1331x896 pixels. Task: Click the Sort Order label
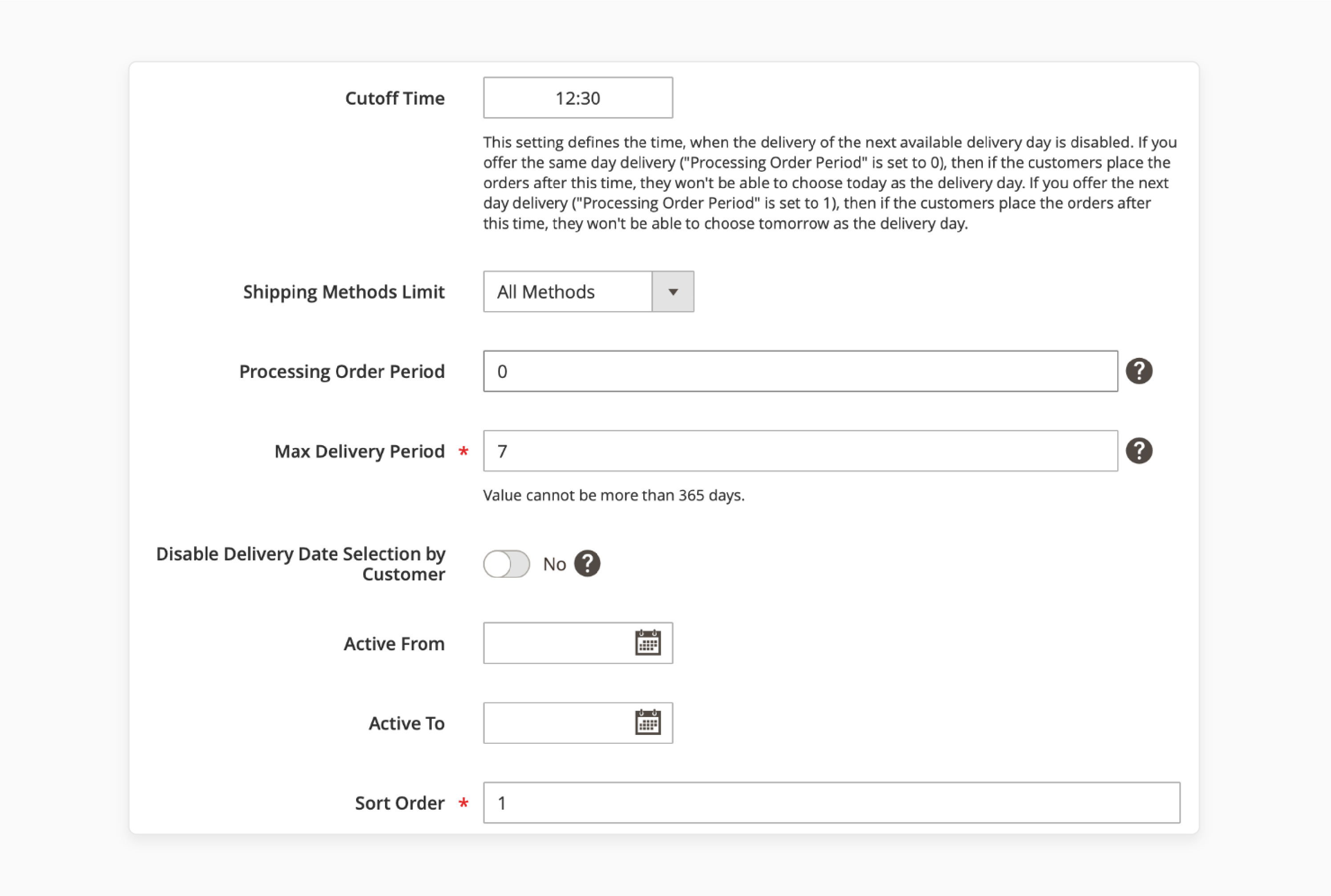coord(399,803)
